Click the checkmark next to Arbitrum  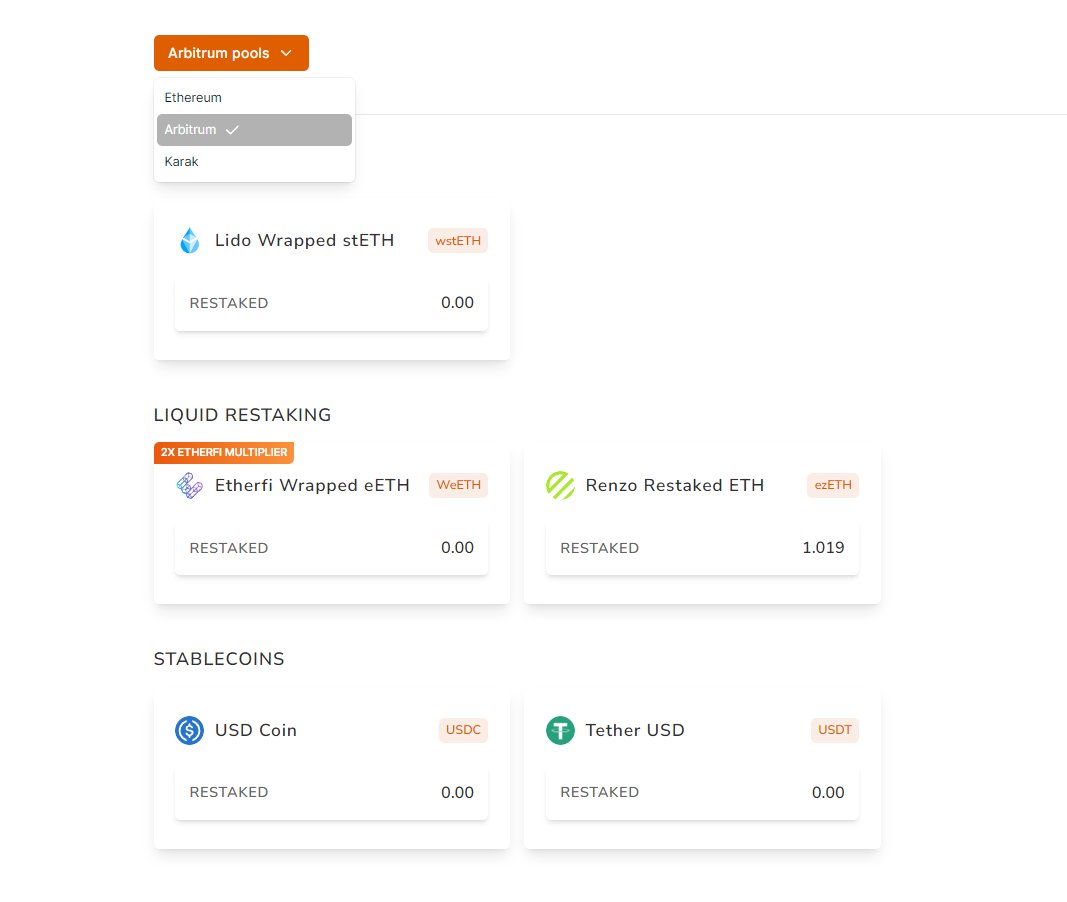tap(232, 130)
